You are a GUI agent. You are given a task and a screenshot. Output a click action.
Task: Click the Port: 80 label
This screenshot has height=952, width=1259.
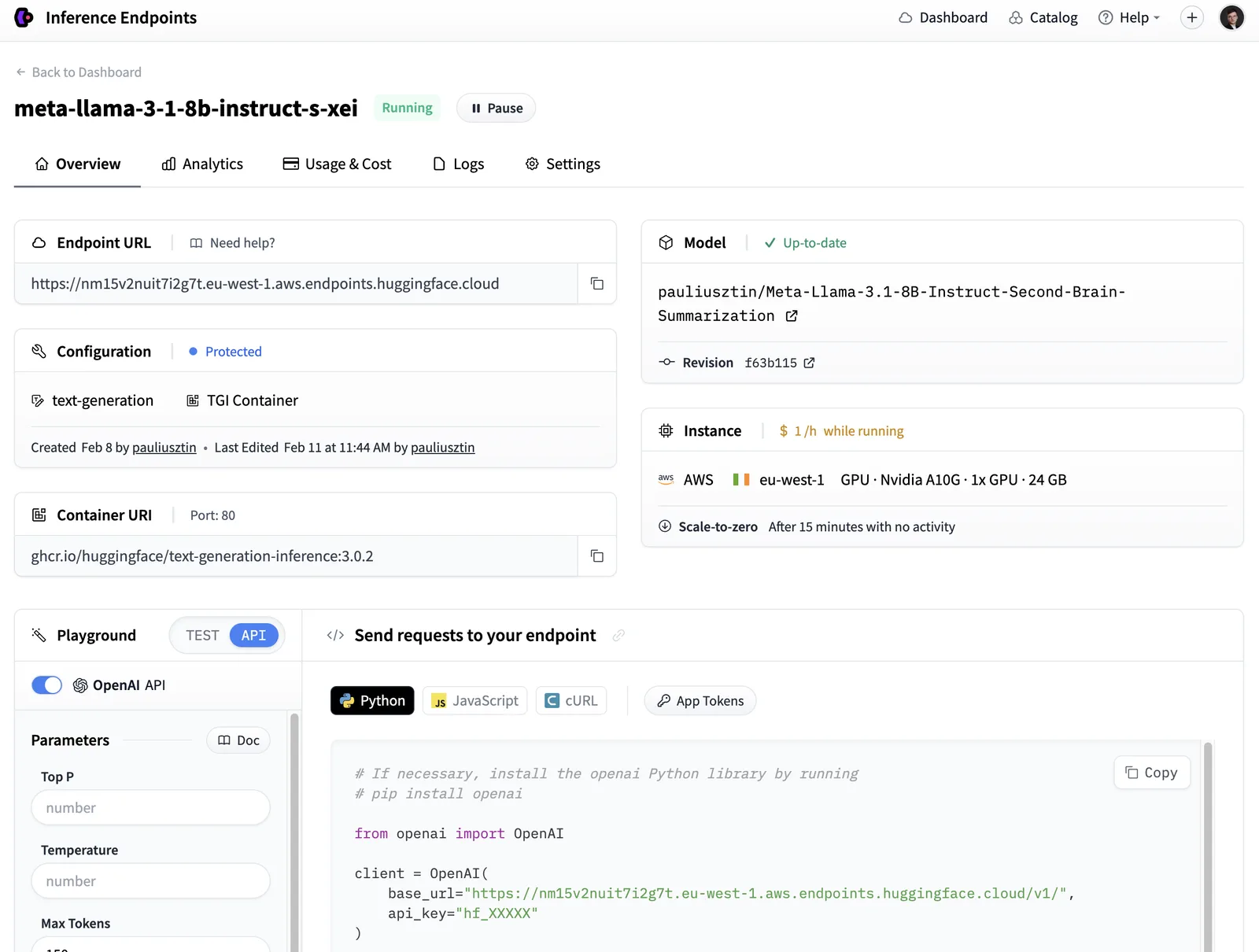(212, 515)
